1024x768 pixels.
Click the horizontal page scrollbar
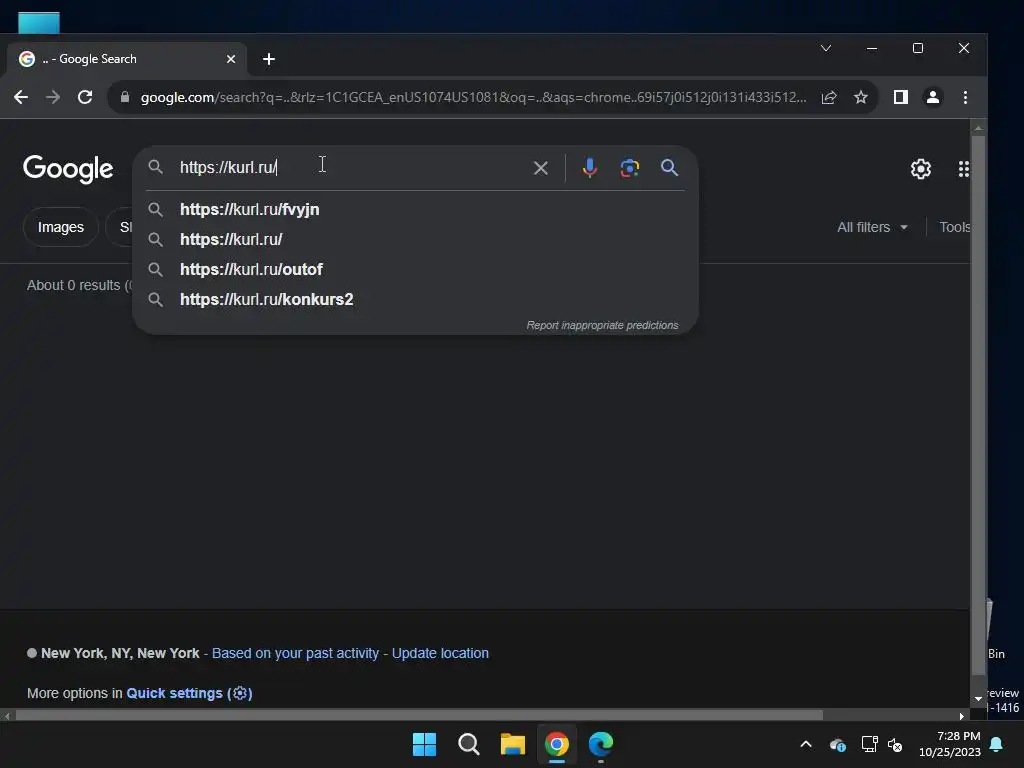pyautogui.click(x=419, y=715)
